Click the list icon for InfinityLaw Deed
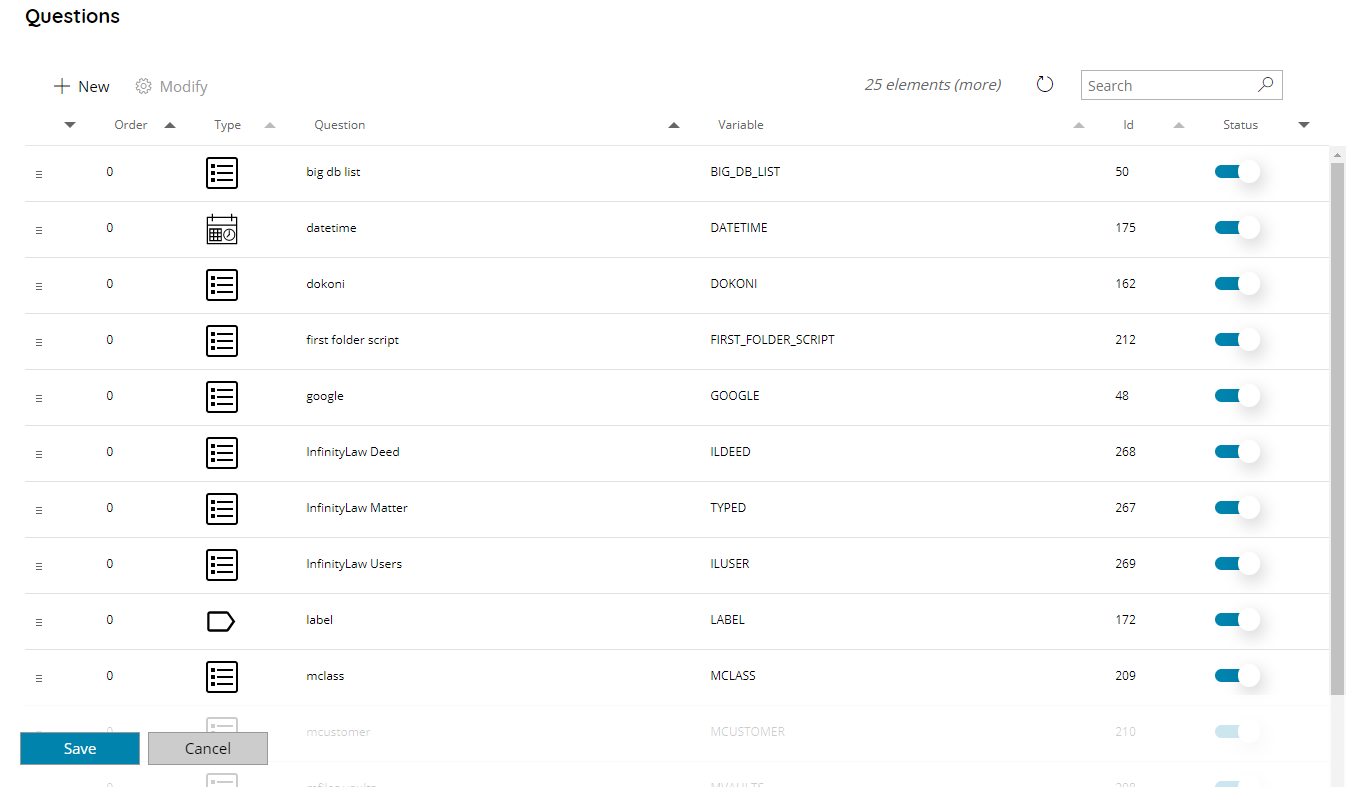1346x787 pixels. pos(221,453)
